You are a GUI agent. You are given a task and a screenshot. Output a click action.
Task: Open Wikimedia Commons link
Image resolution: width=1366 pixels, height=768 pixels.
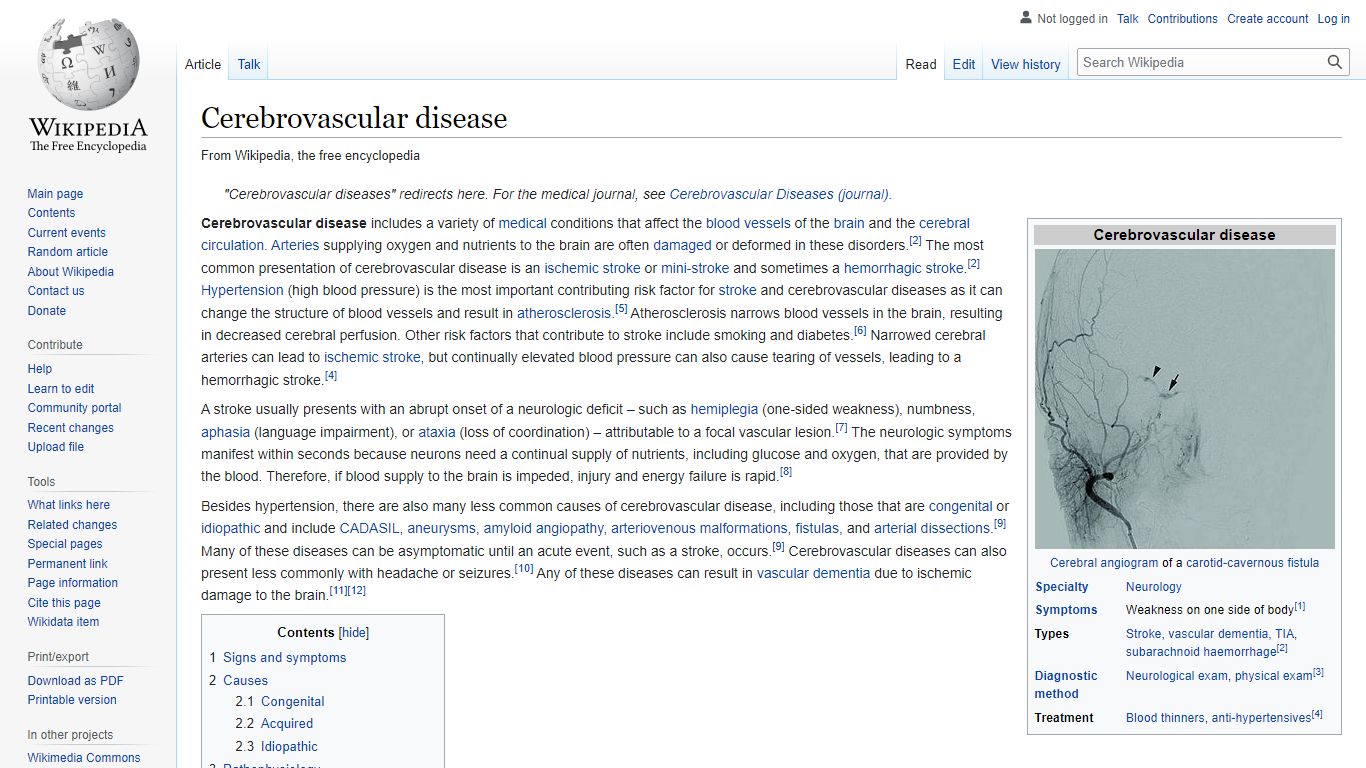84,758
